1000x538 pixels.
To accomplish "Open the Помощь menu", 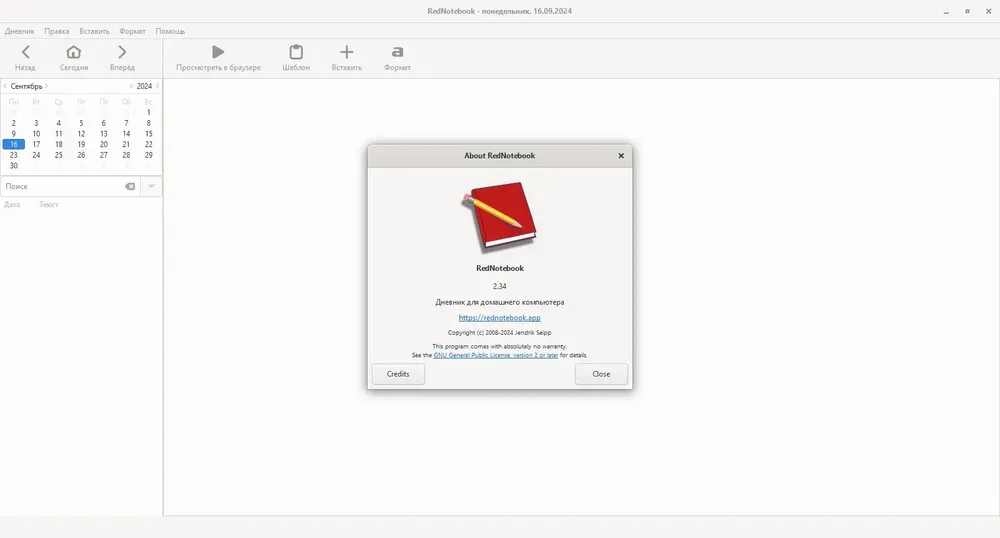I will [x=170, y=31].
